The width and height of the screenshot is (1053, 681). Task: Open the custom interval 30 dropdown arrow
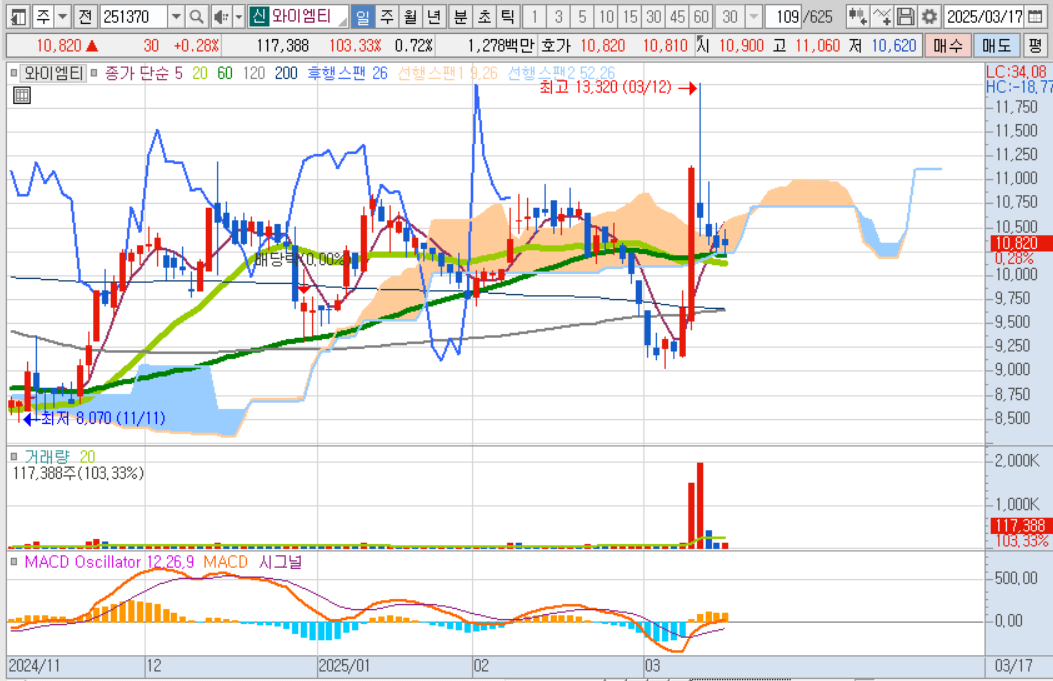[754, 16]
